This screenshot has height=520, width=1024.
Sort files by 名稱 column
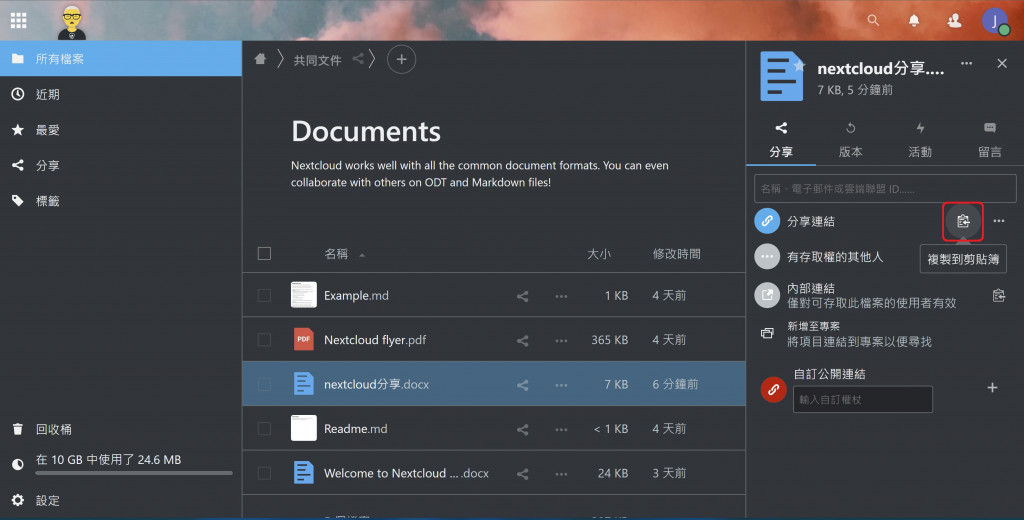point(336,253)
